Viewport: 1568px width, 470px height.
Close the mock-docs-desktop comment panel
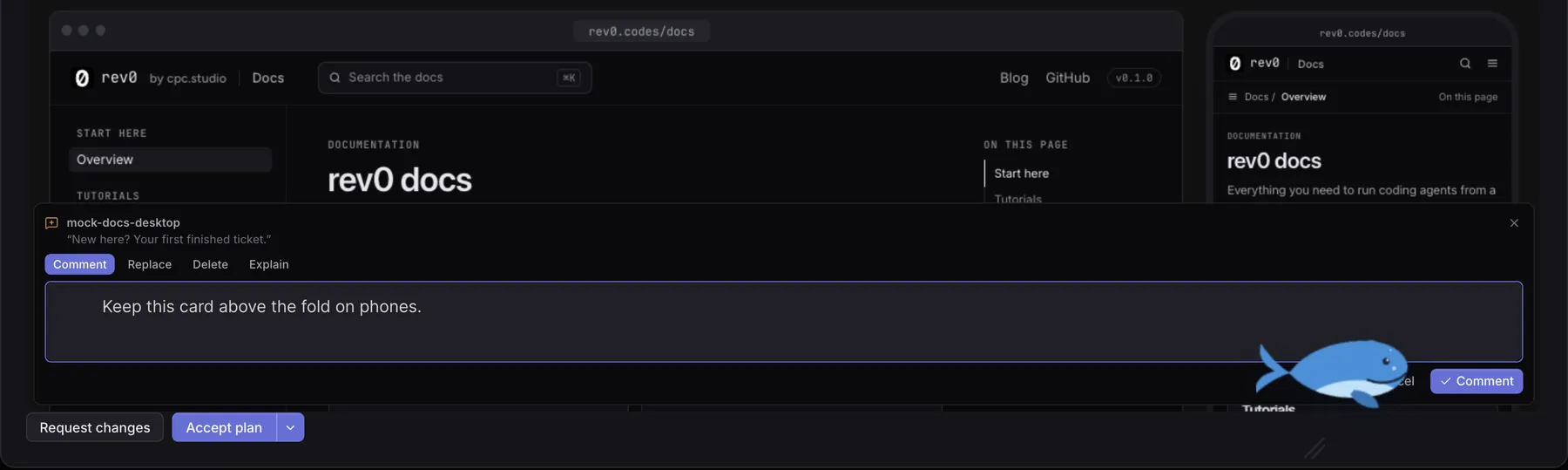coord(1514,223)
